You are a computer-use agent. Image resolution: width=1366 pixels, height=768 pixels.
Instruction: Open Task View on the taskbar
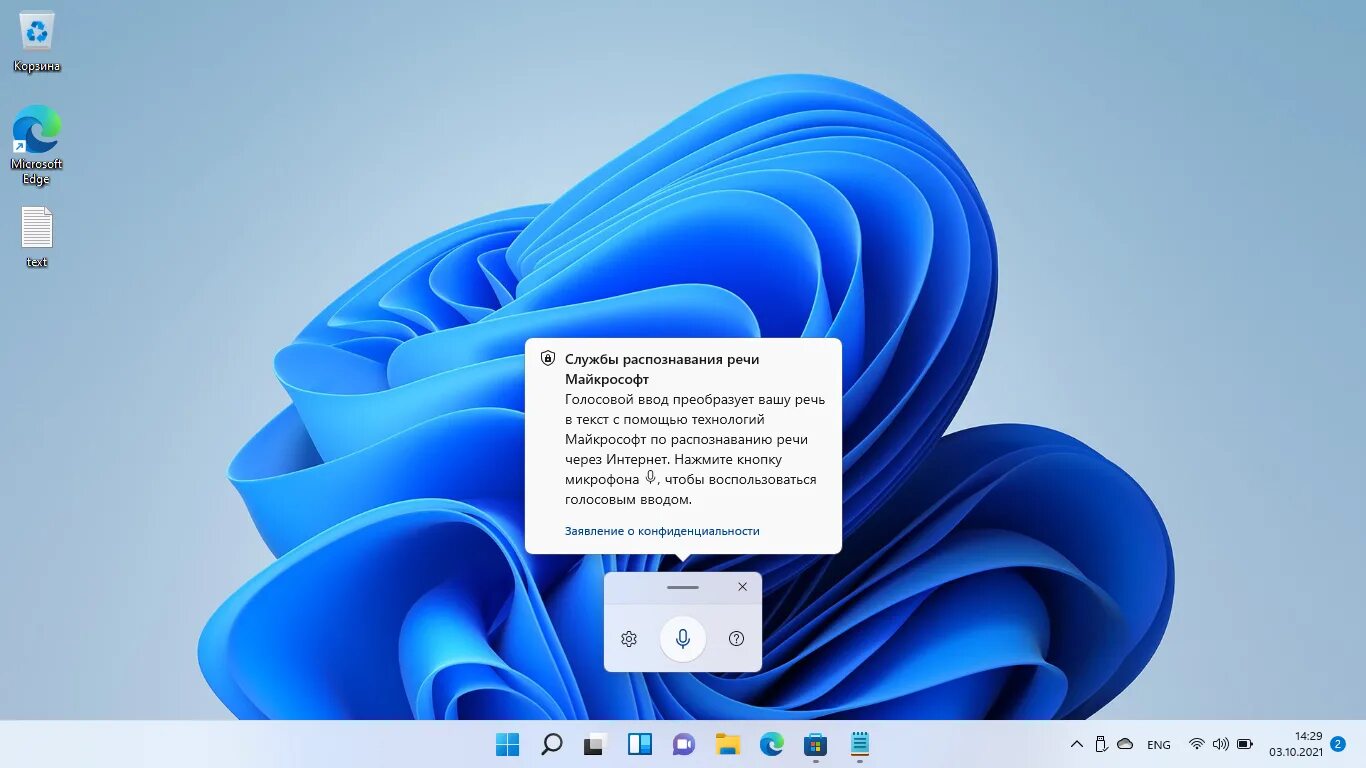click(x=596, y=744)
